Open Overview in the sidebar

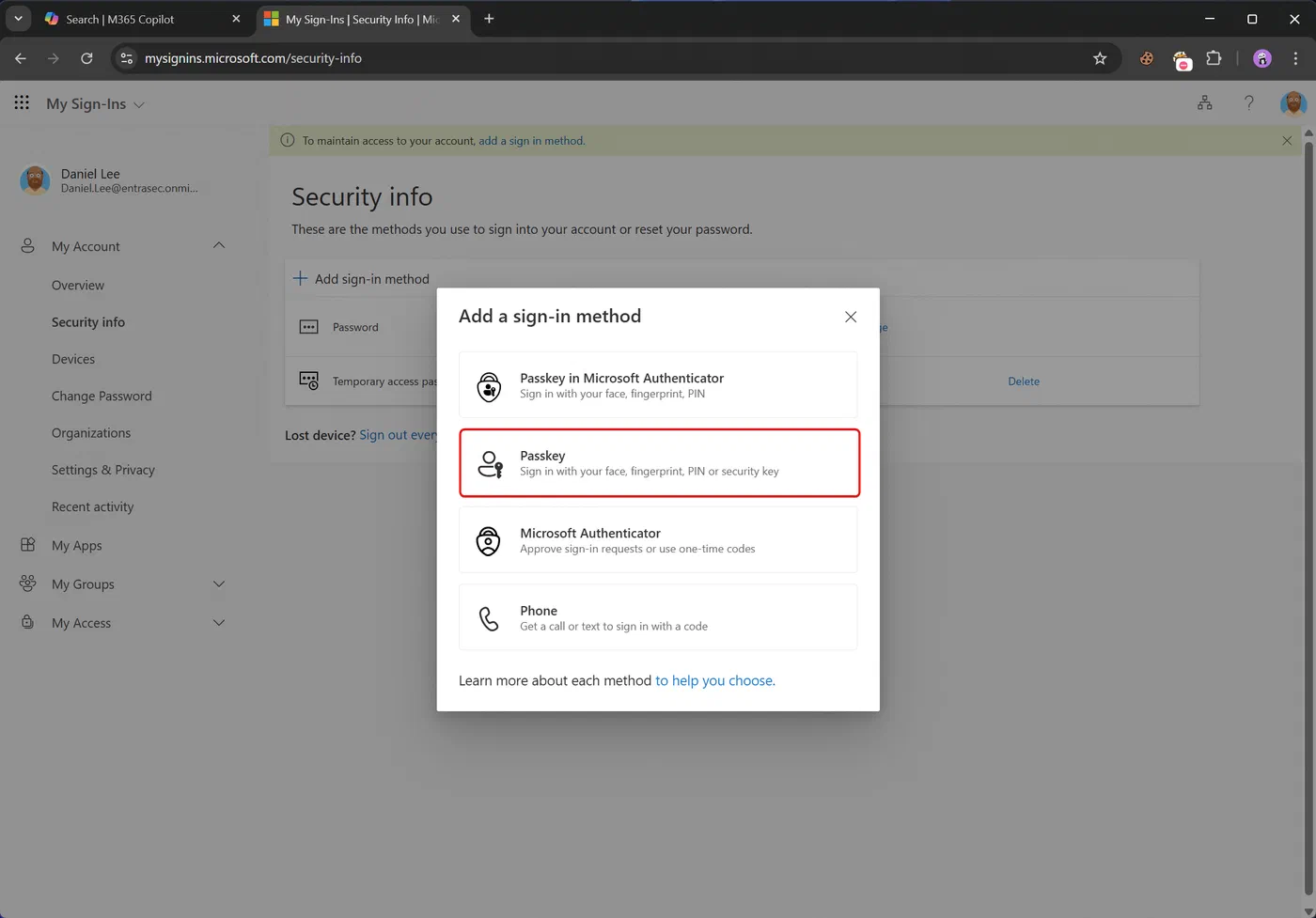pyautogui.click(x=78, y=285)
